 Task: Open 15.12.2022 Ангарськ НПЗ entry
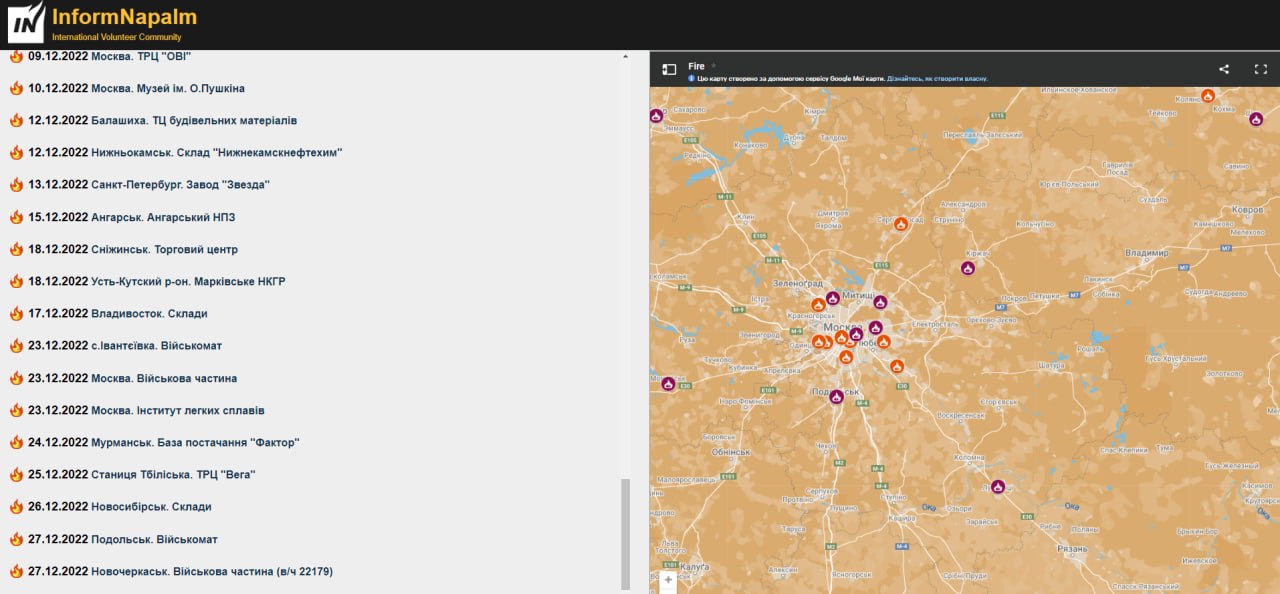click(163, 217)
